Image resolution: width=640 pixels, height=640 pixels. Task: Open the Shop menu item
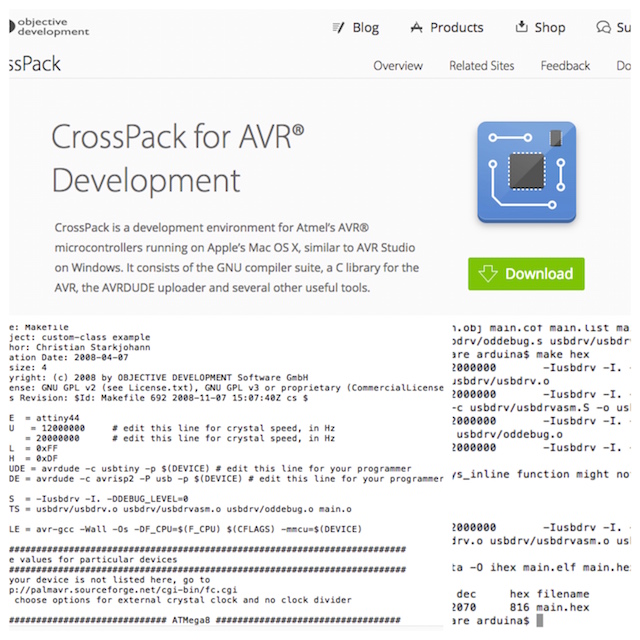click(x=550, y=28)
